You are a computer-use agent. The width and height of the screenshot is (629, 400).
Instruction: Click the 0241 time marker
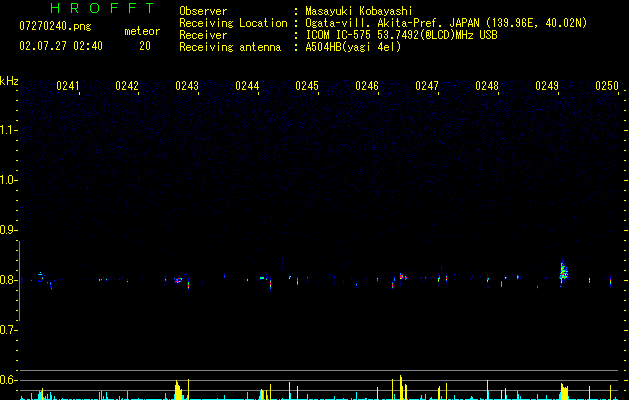(x=67, y=86)
